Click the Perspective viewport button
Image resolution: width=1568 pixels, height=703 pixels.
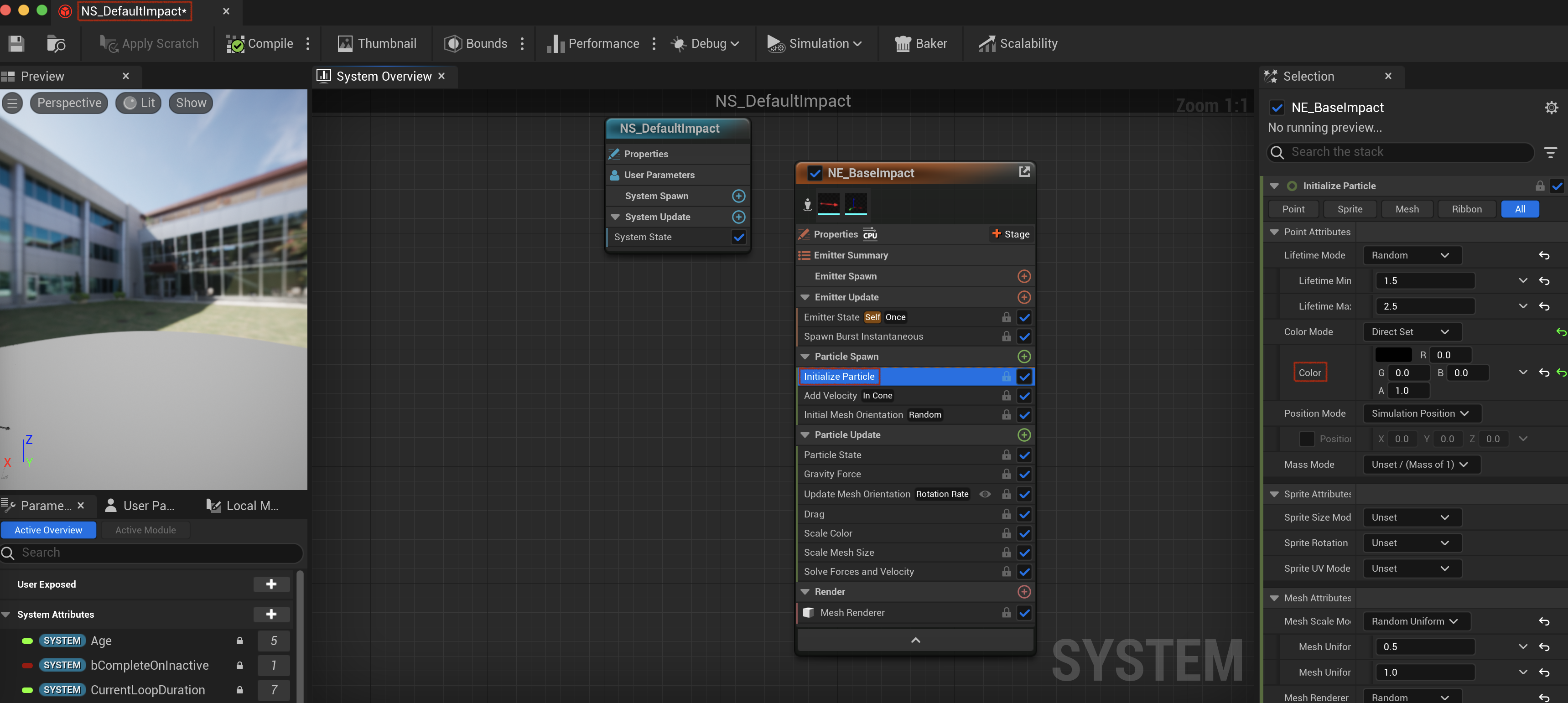pyautogui.click(x=69, y=103)
